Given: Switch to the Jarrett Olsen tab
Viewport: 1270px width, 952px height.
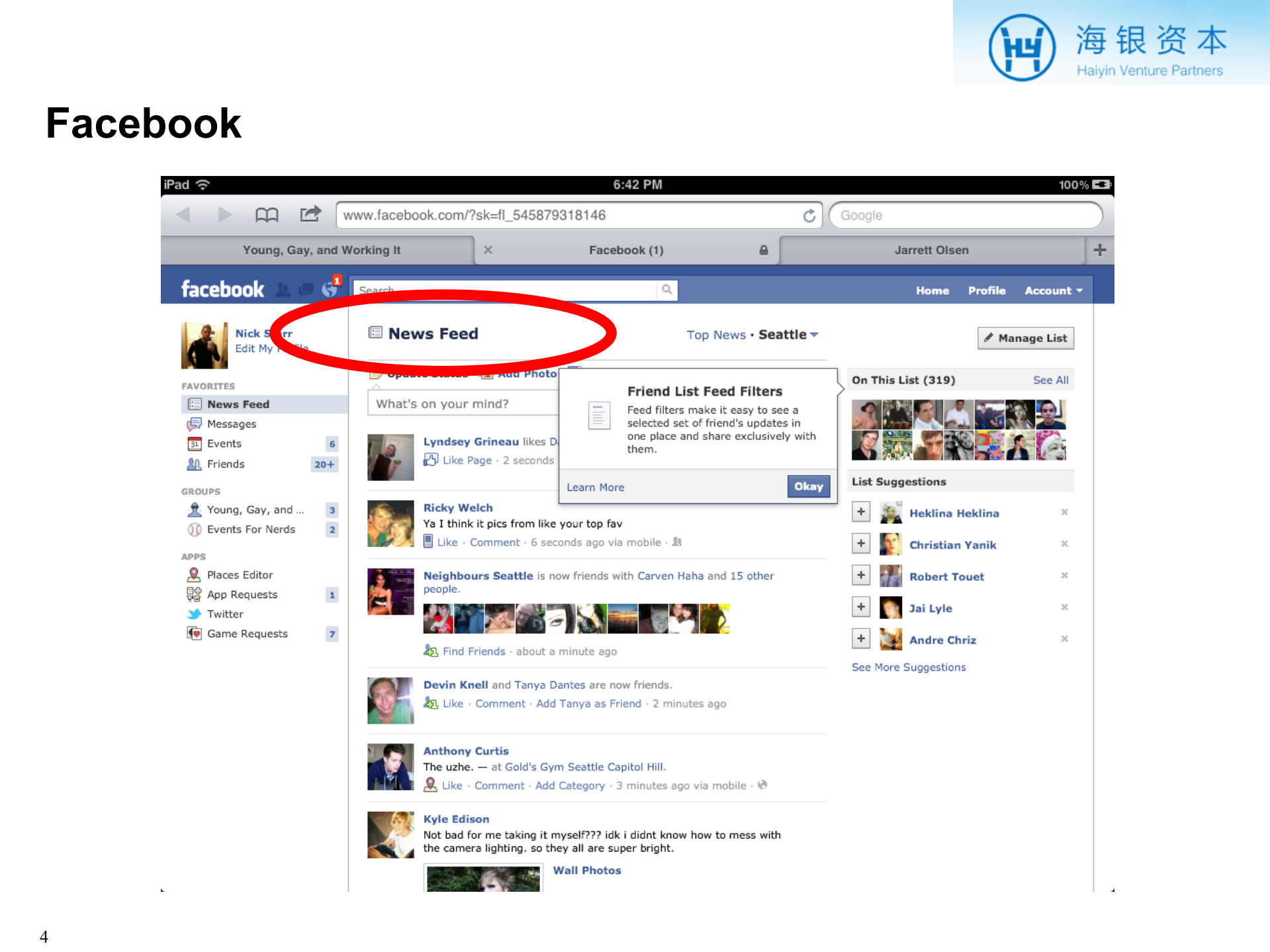Looking at the screenshot, I should (x=930, y=250).
